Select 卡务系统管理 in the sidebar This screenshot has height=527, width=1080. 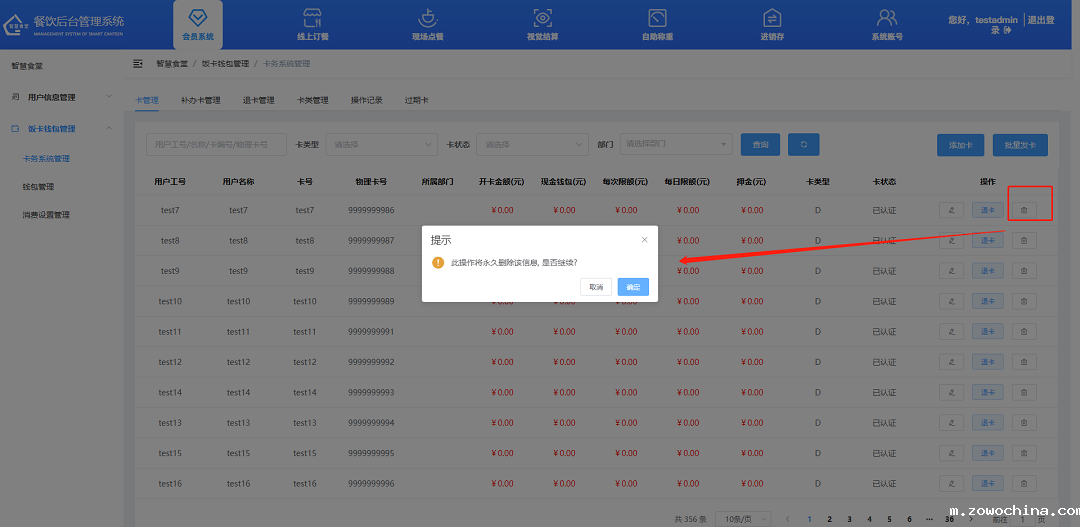(46, 158)
